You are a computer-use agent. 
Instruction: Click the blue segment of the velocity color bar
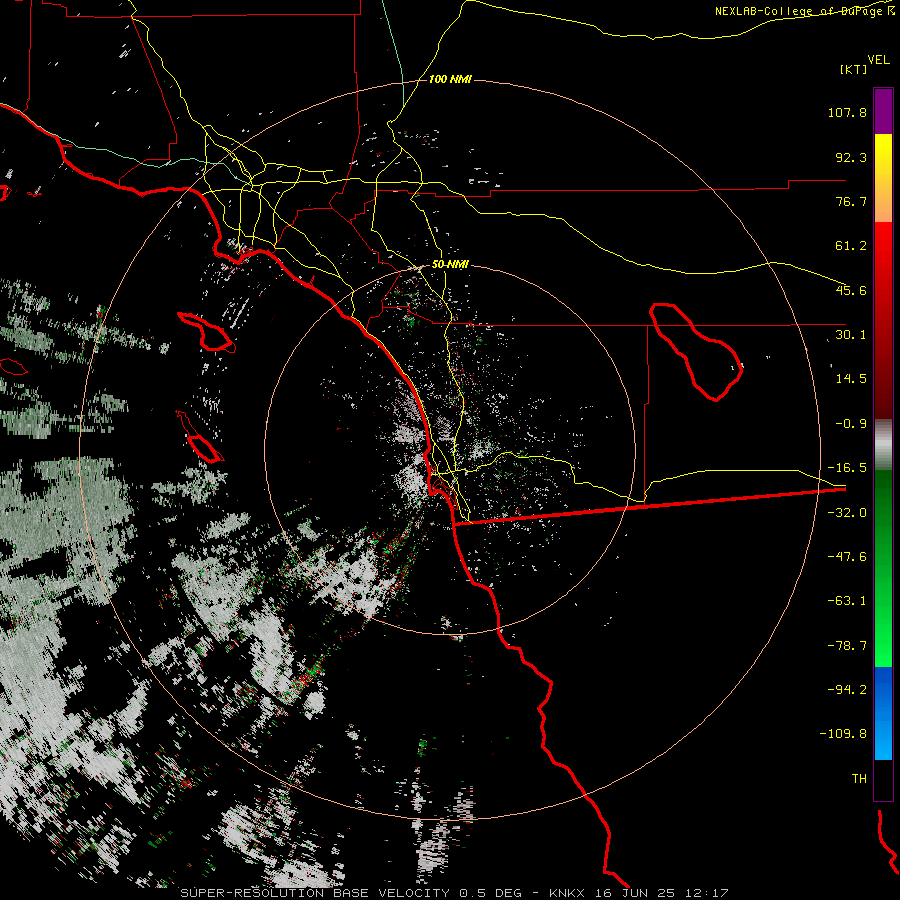point(883,713)
